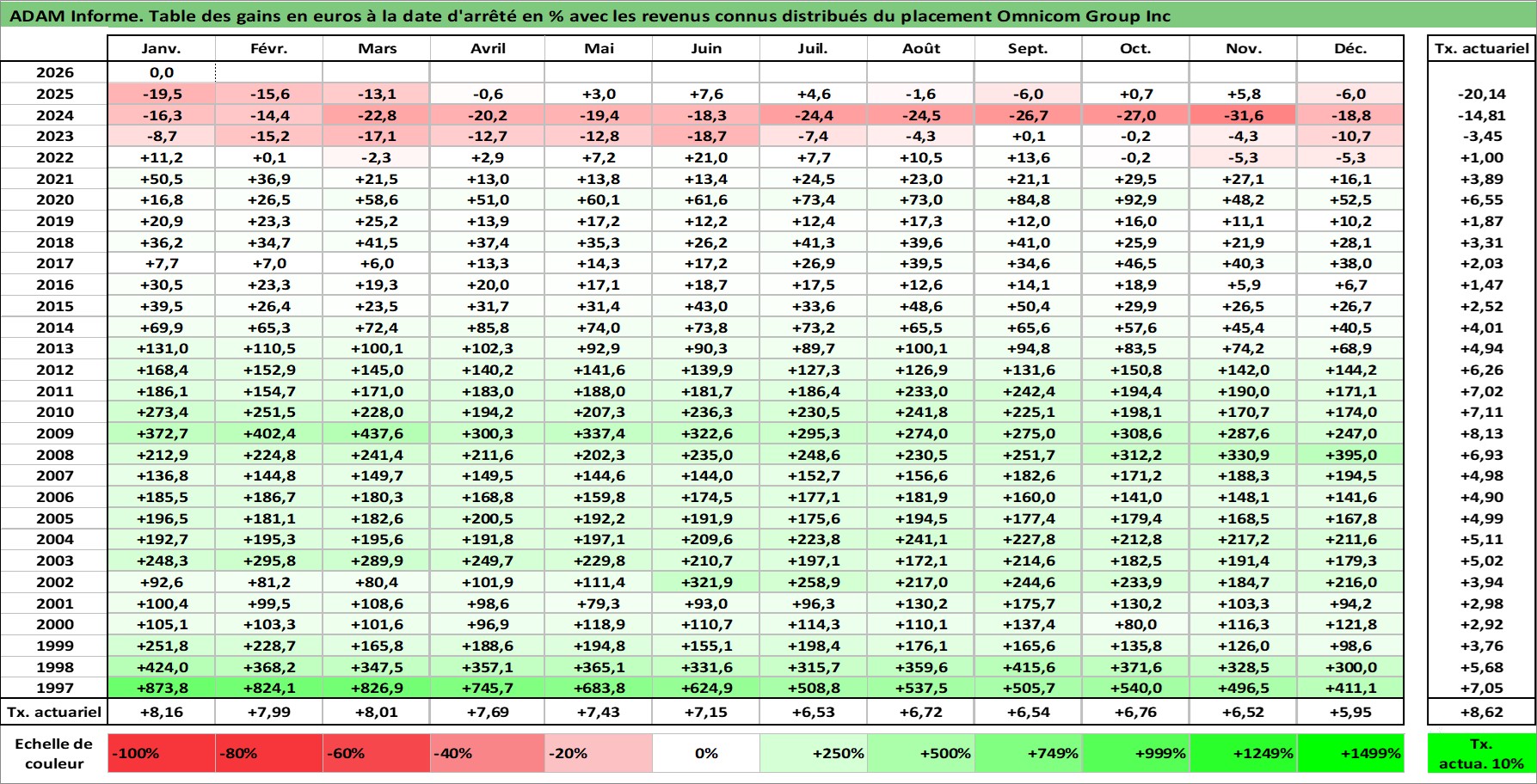
Task: Select the Déc. column header
Action: click(x=1350, y=48)
